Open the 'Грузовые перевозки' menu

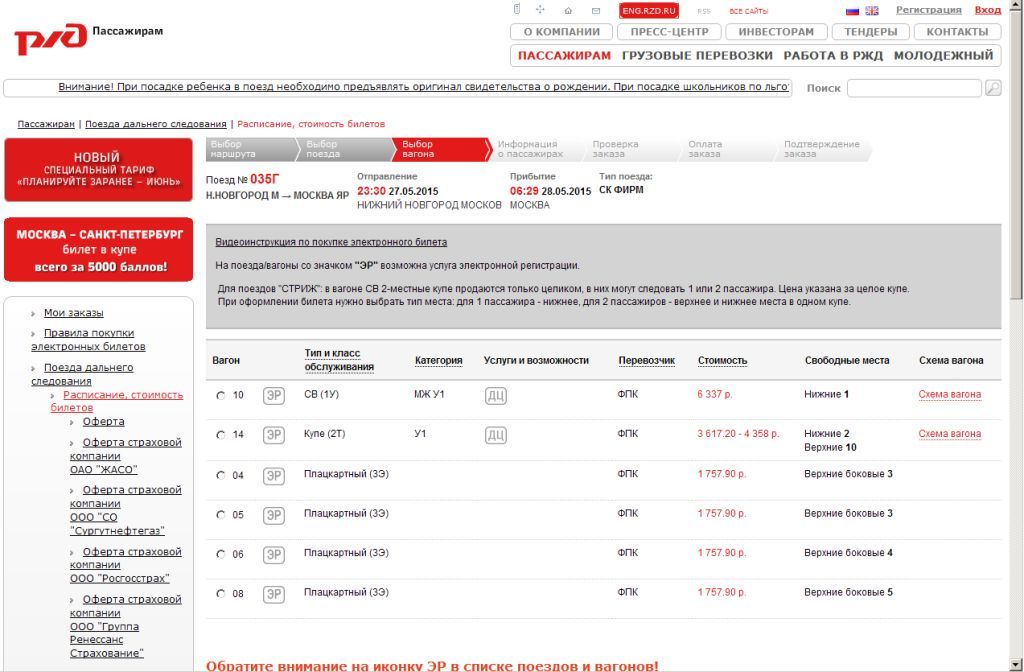click(x=697, y=56)
